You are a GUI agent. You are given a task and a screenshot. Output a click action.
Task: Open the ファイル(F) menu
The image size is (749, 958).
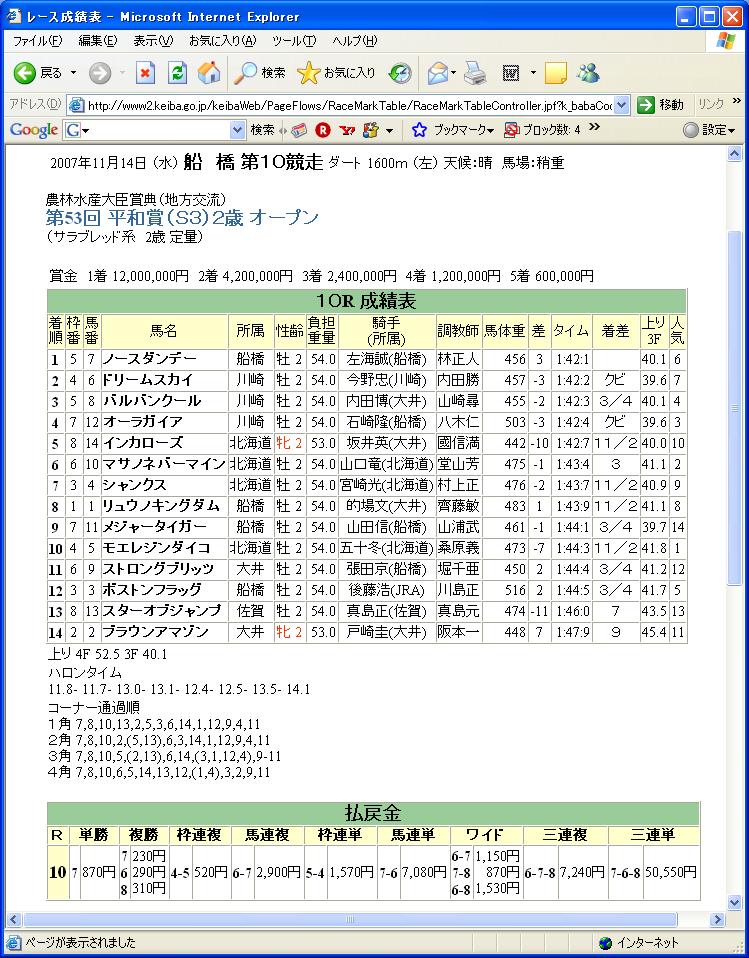(x=37, y=41)
